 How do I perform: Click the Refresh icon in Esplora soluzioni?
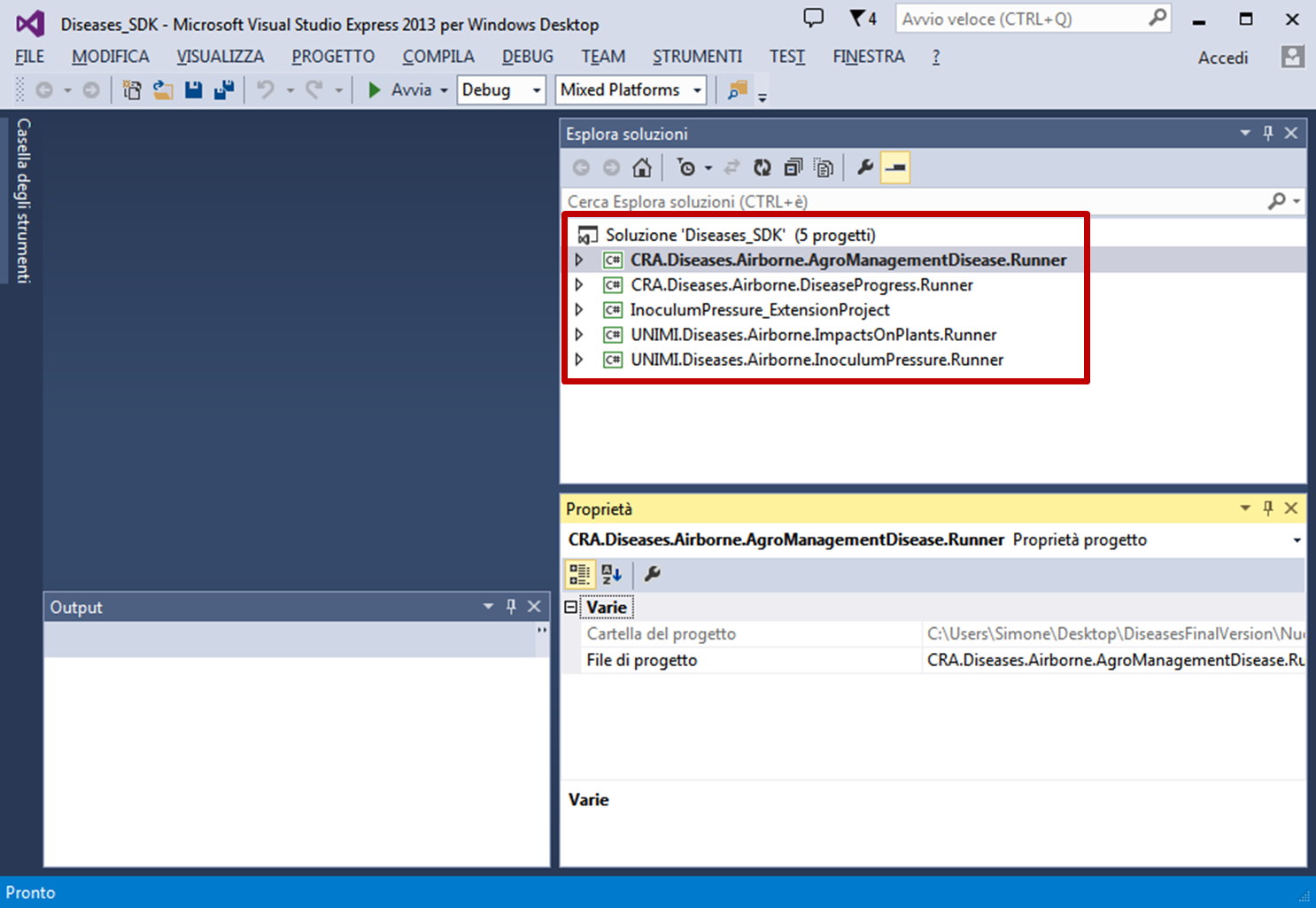(x=762, y=167)
